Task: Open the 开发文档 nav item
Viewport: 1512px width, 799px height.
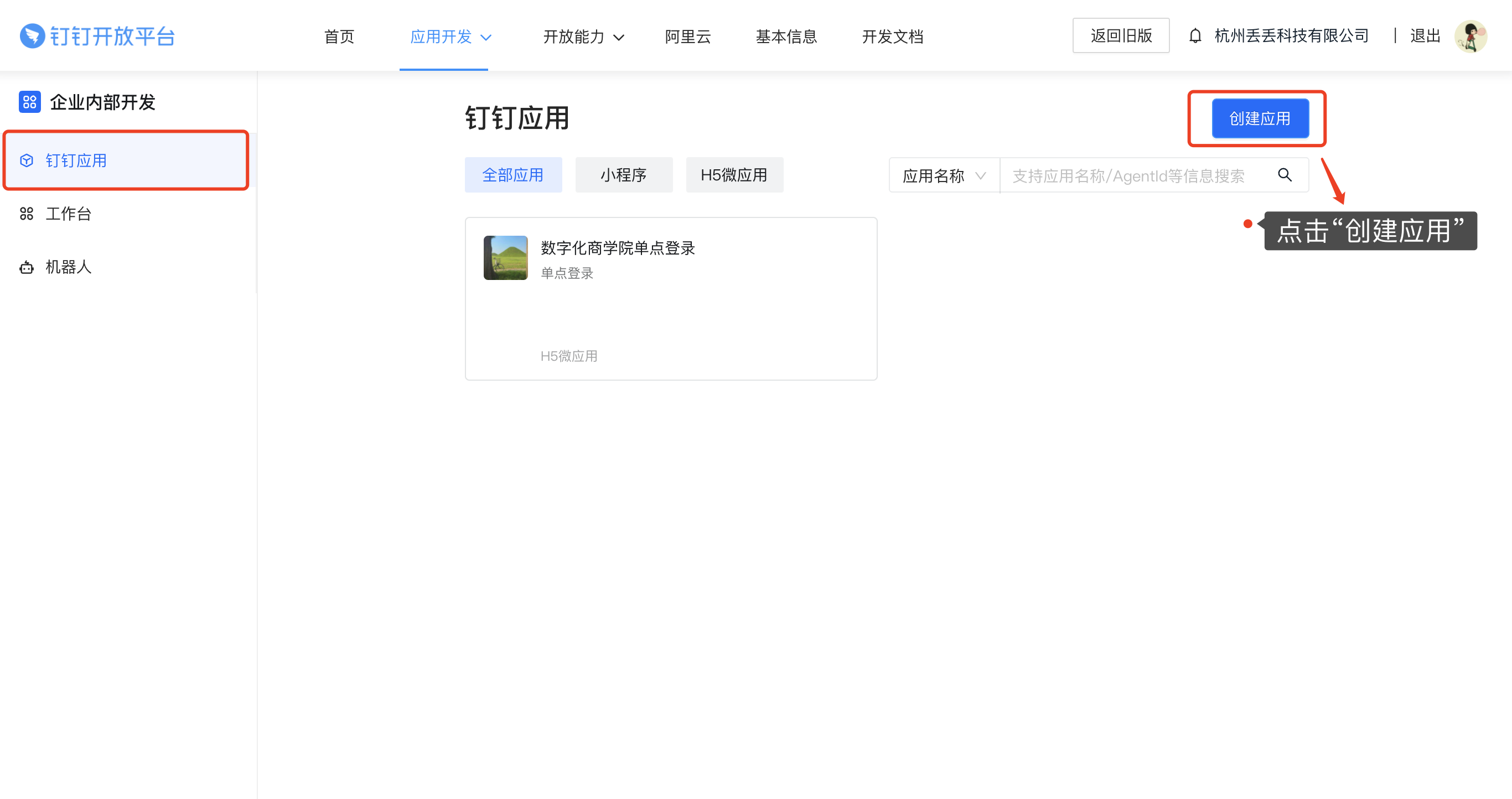Action: pos(893,37)
